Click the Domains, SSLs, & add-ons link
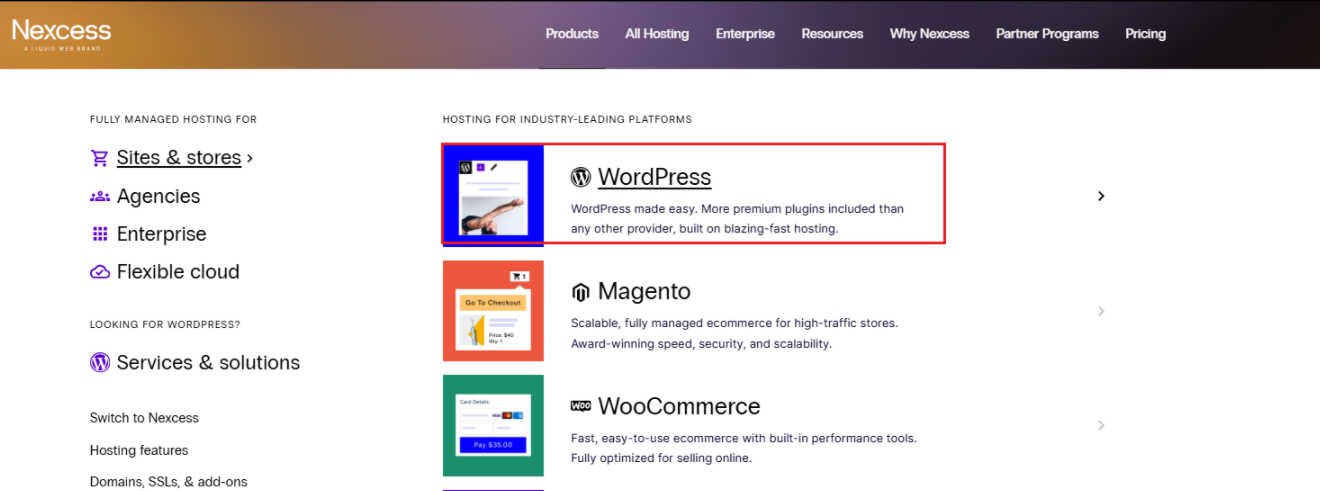 [x=168, y=481]
